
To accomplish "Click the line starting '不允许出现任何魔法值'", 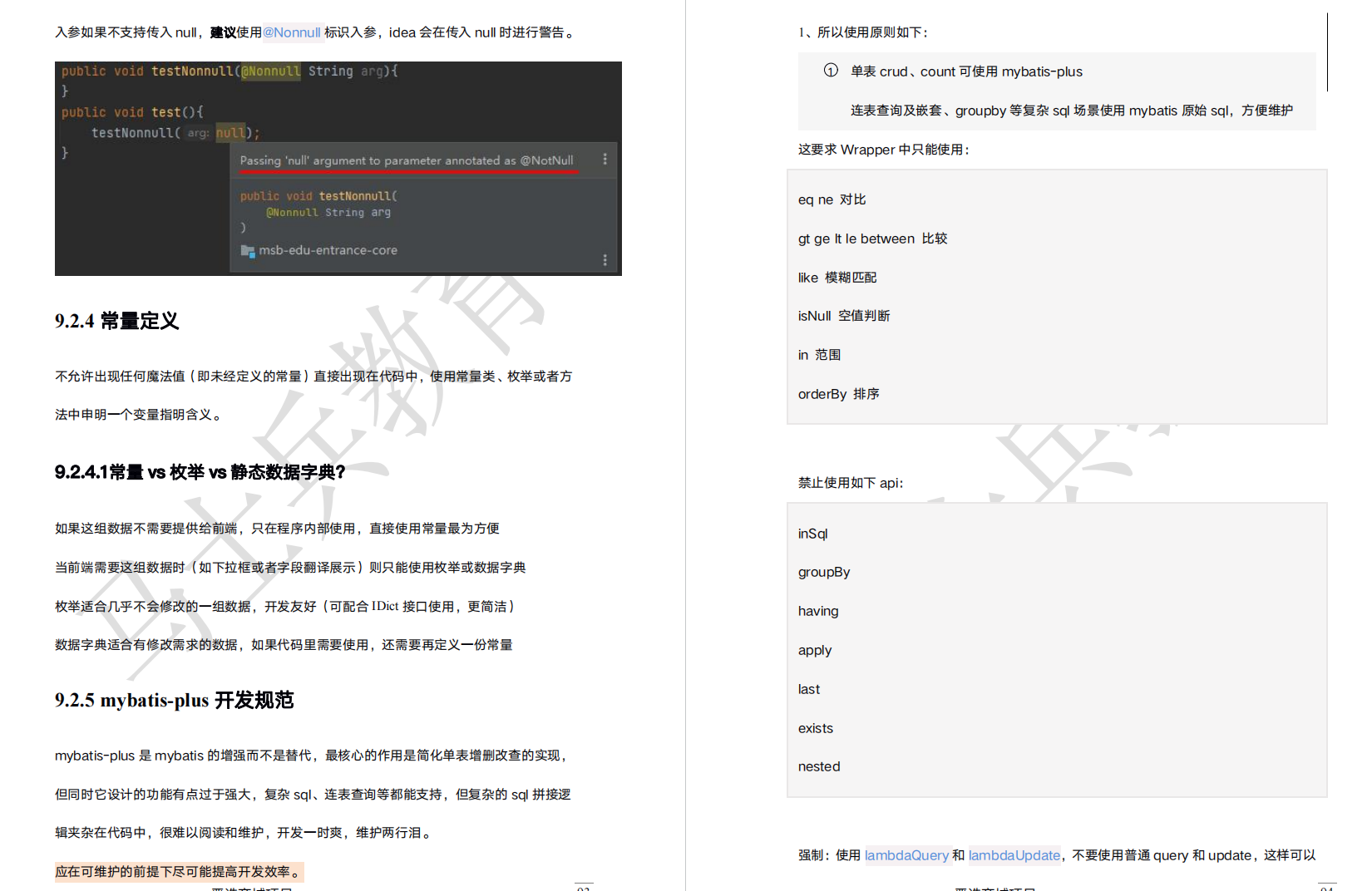I will (x=313, y=377).
